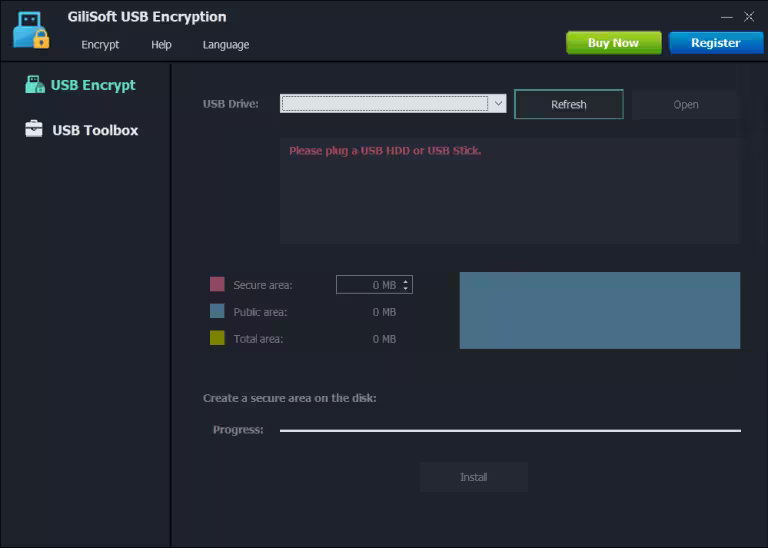Decrease Secure area size with down arrow

click(x=406, y=288)
